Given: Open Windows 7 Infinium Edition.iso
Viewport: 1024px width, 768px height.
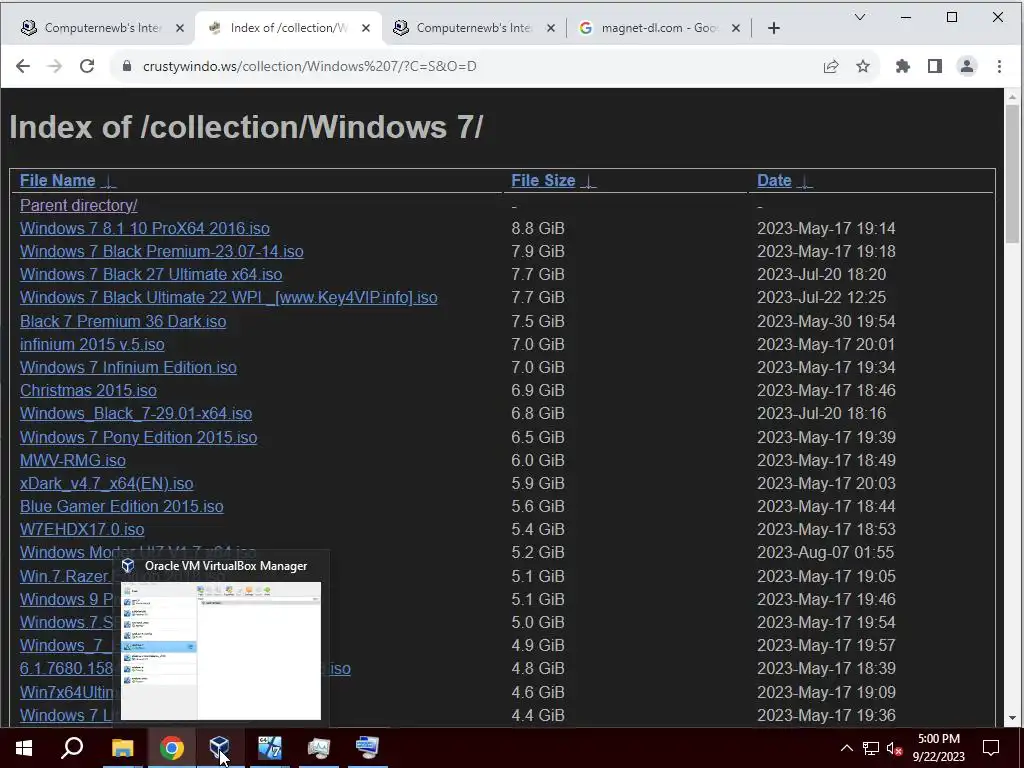Looking at the screenshot, I should (128, 367).
